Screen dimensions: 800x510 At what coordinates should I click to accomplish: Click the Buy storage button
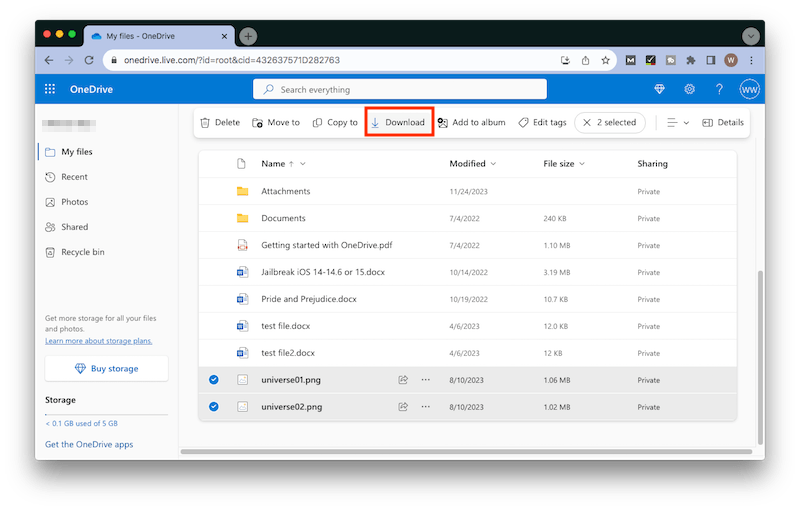click(106, 369)
